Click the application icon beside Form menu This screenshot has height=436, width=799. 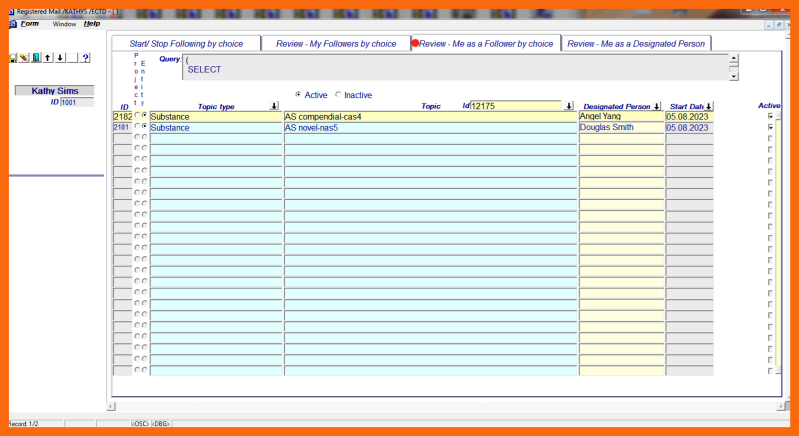pyautogui.click(x=13, y=24)
